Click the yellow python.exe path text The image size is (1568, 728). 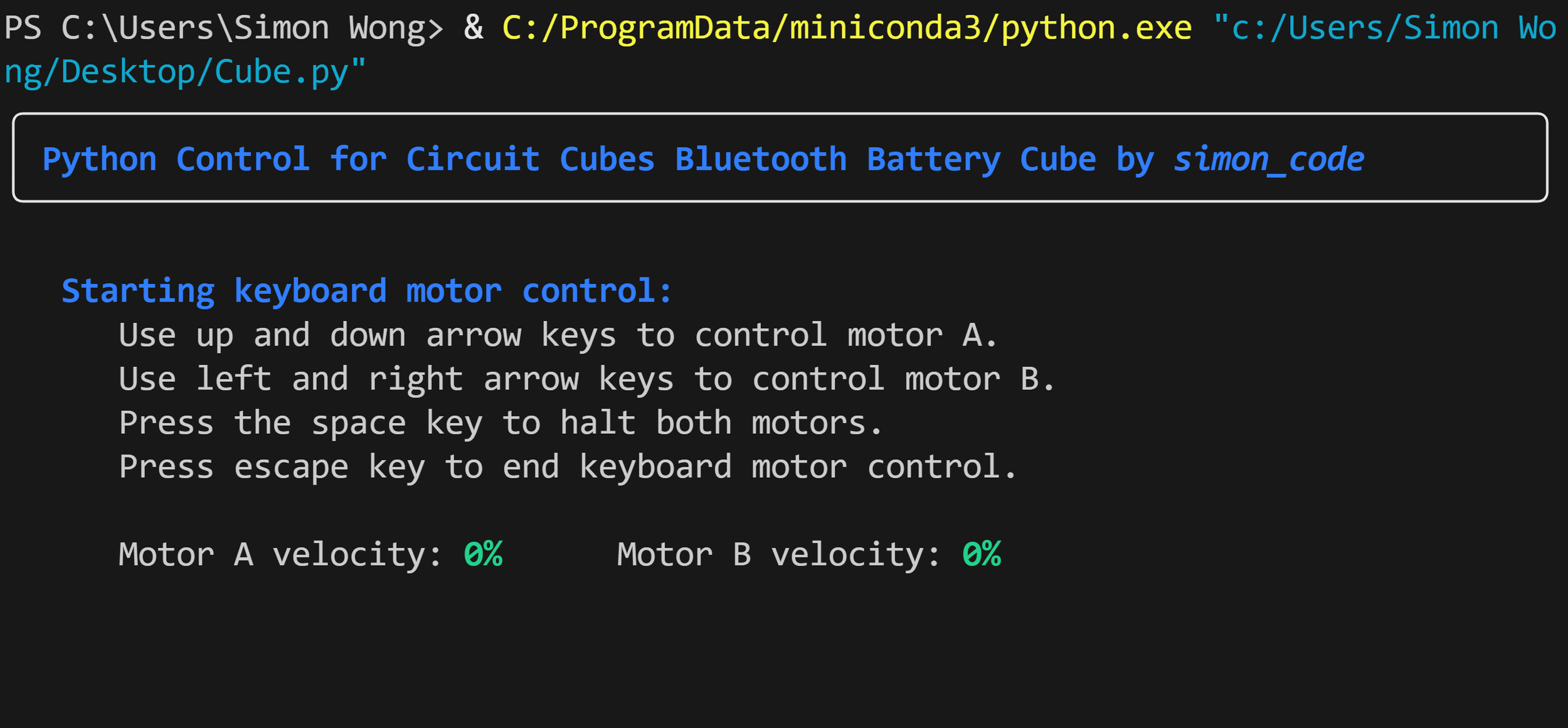(x=847, y=29)
